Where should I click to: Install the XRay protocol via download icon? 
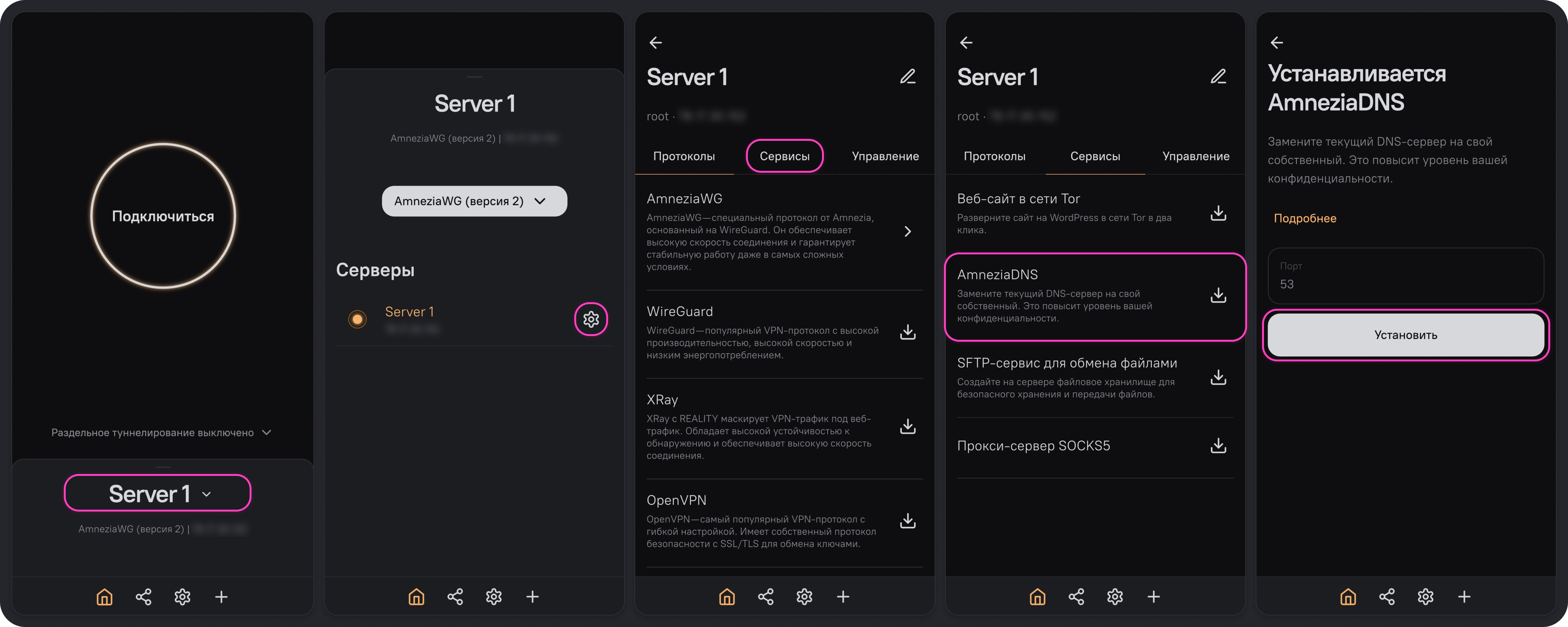908,426
